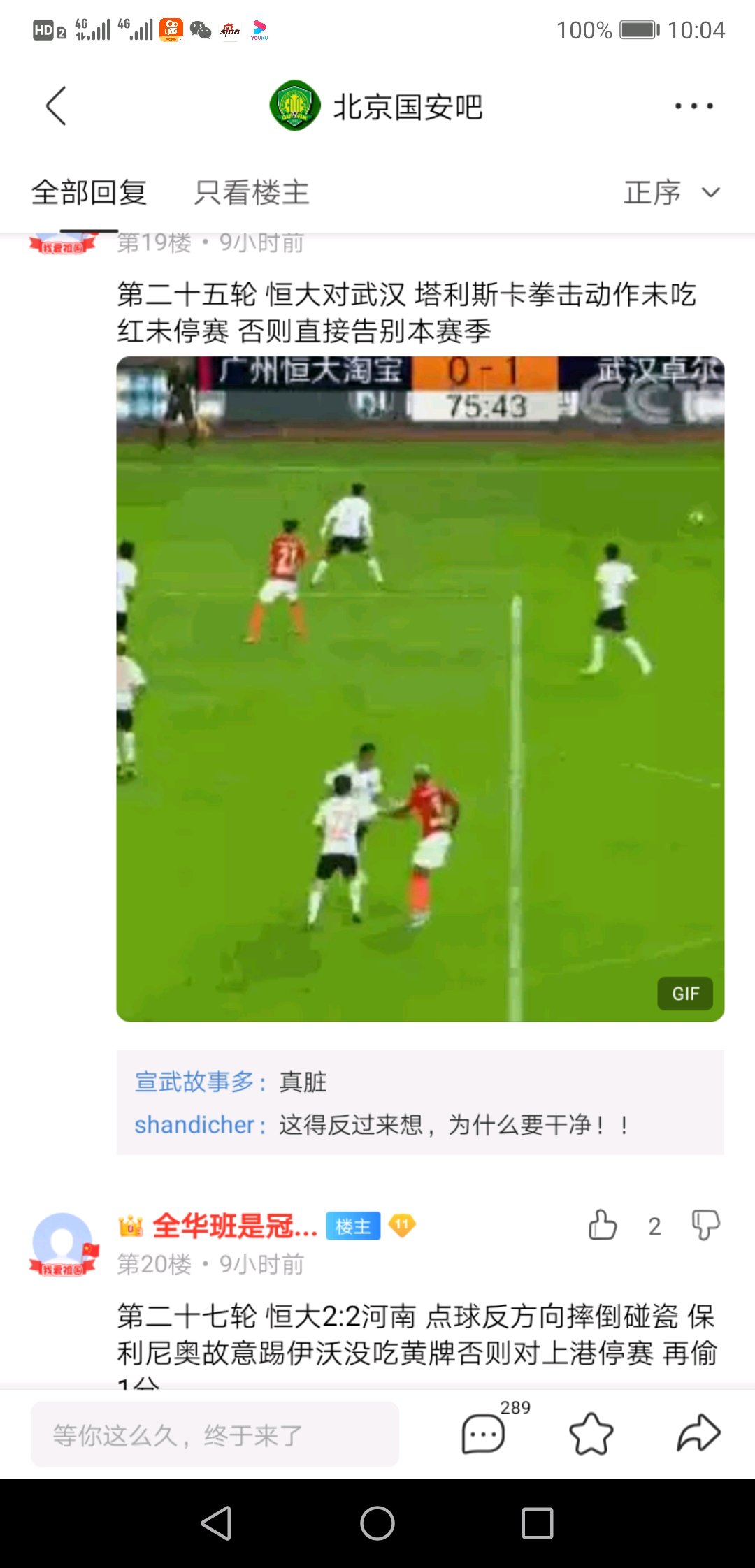Tap the back arrow icon
The image size is (755, 1568).
56,106
